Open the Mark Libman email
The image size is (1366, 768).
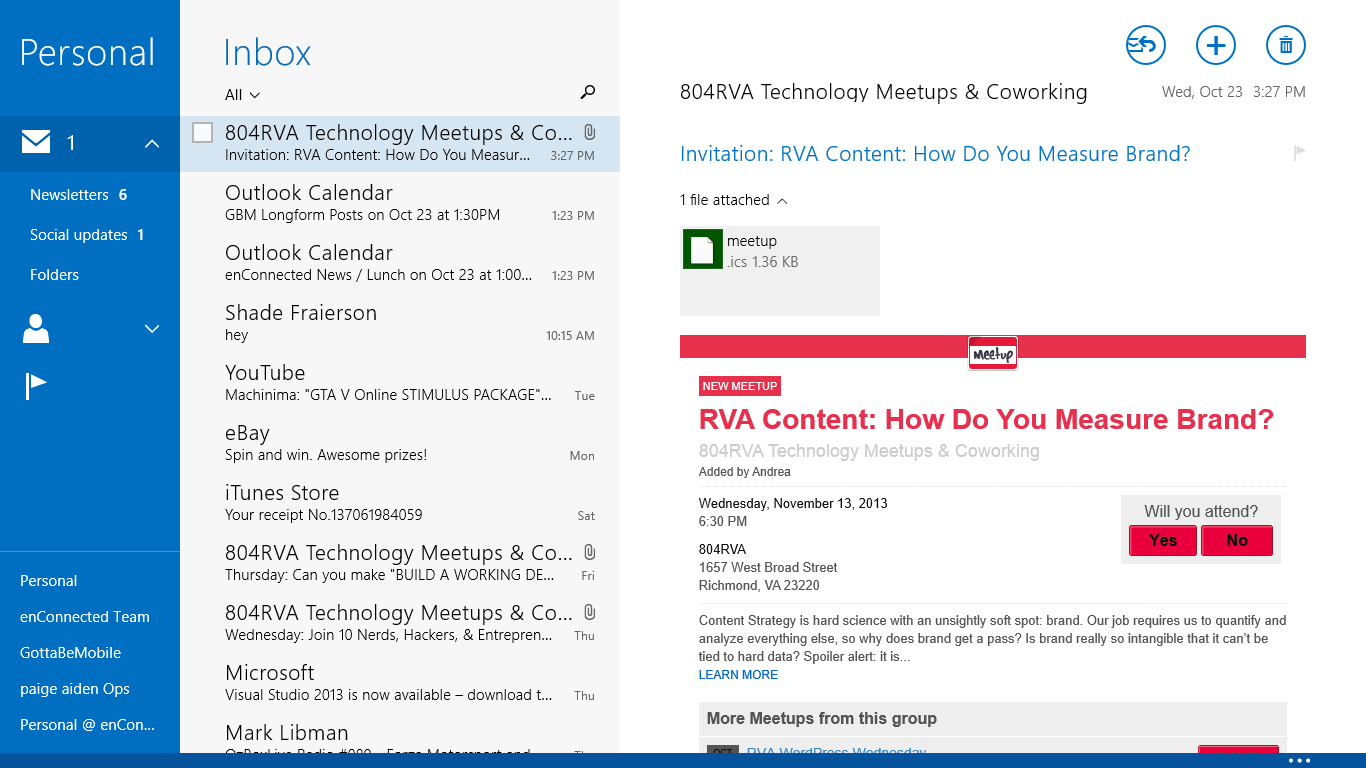[400, 734]
